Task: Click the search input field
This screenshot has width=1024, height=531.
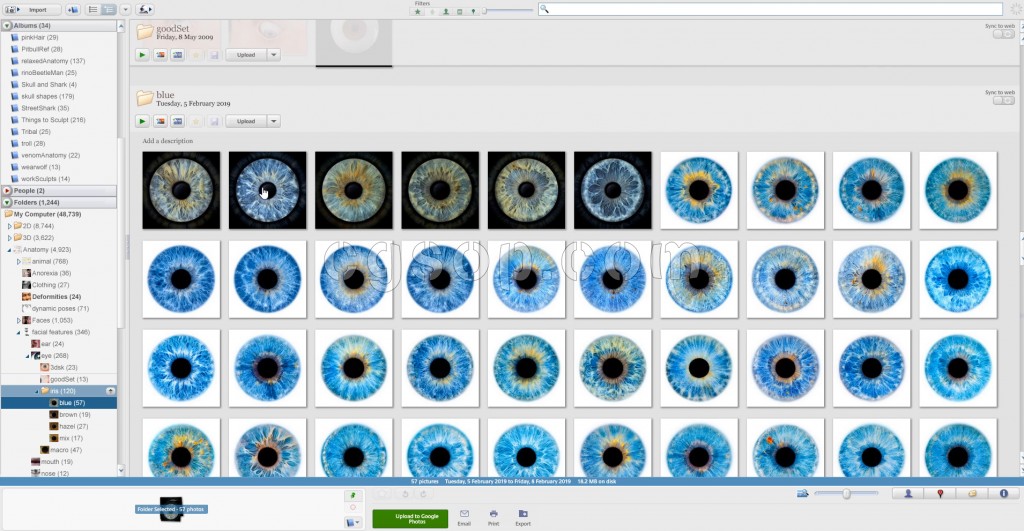Action: click(x=771, y=9)
